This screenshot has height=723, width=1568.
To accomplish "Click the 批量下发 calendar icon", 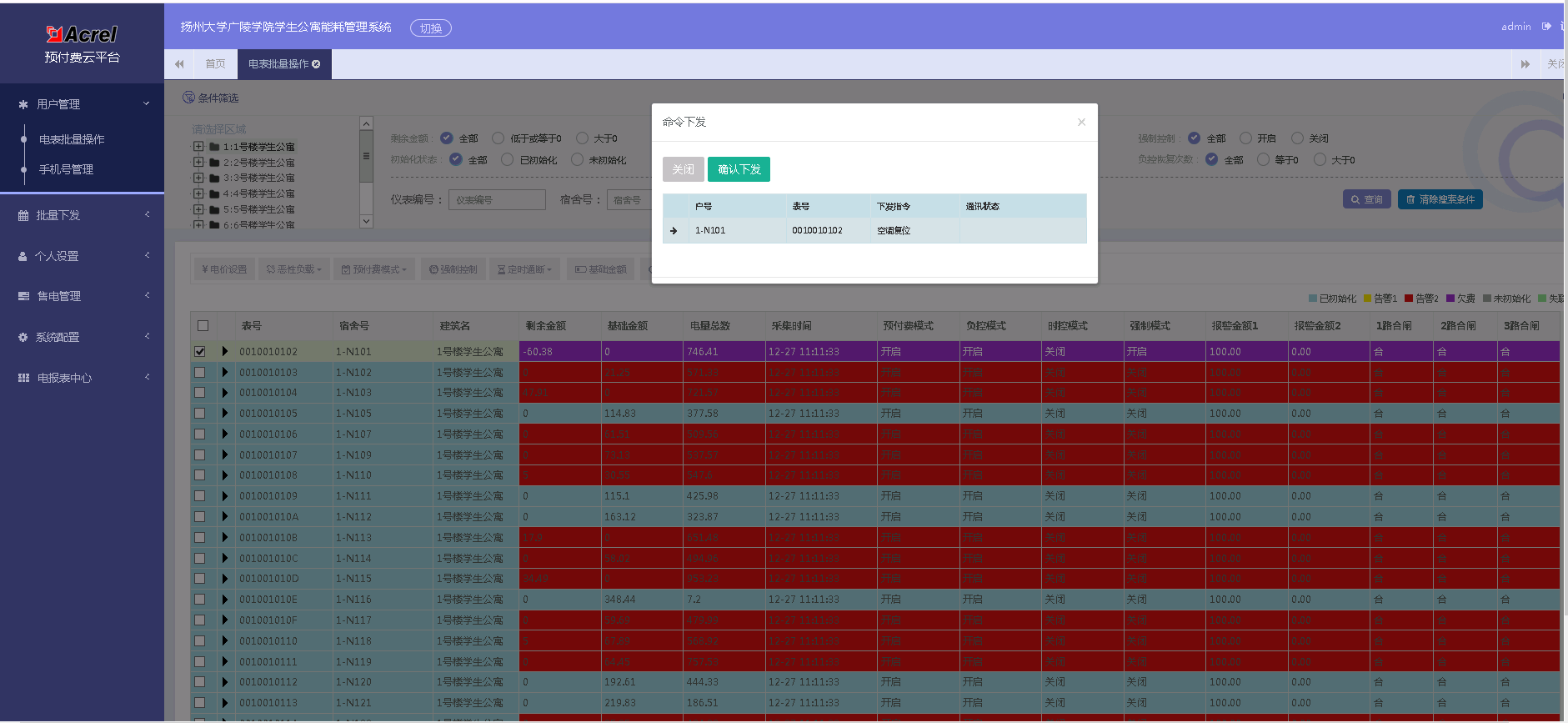I will point(23,215).
